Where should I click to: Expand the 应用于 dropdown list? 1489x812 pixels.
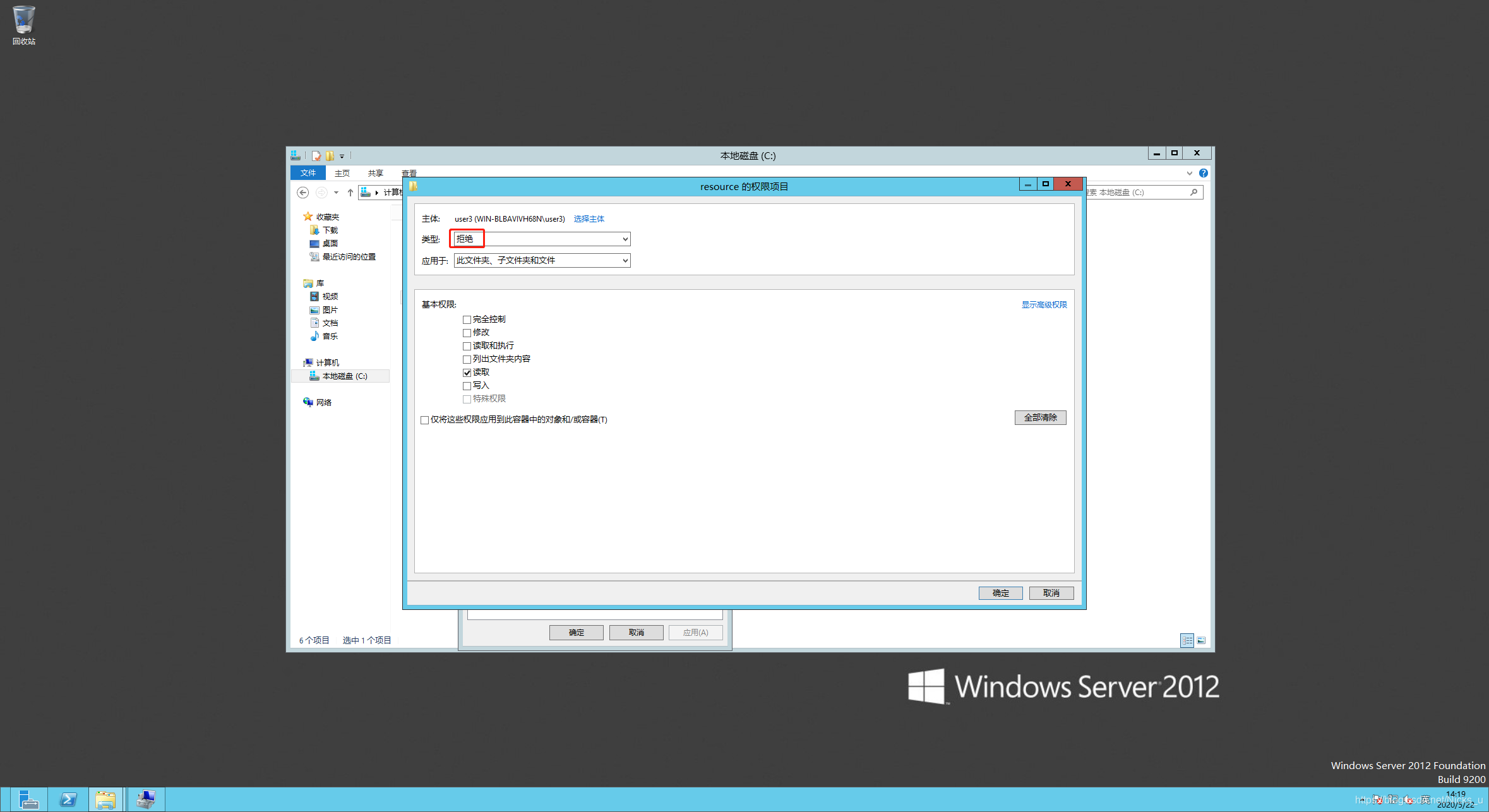pyautogui.click(x=542, y=260)
